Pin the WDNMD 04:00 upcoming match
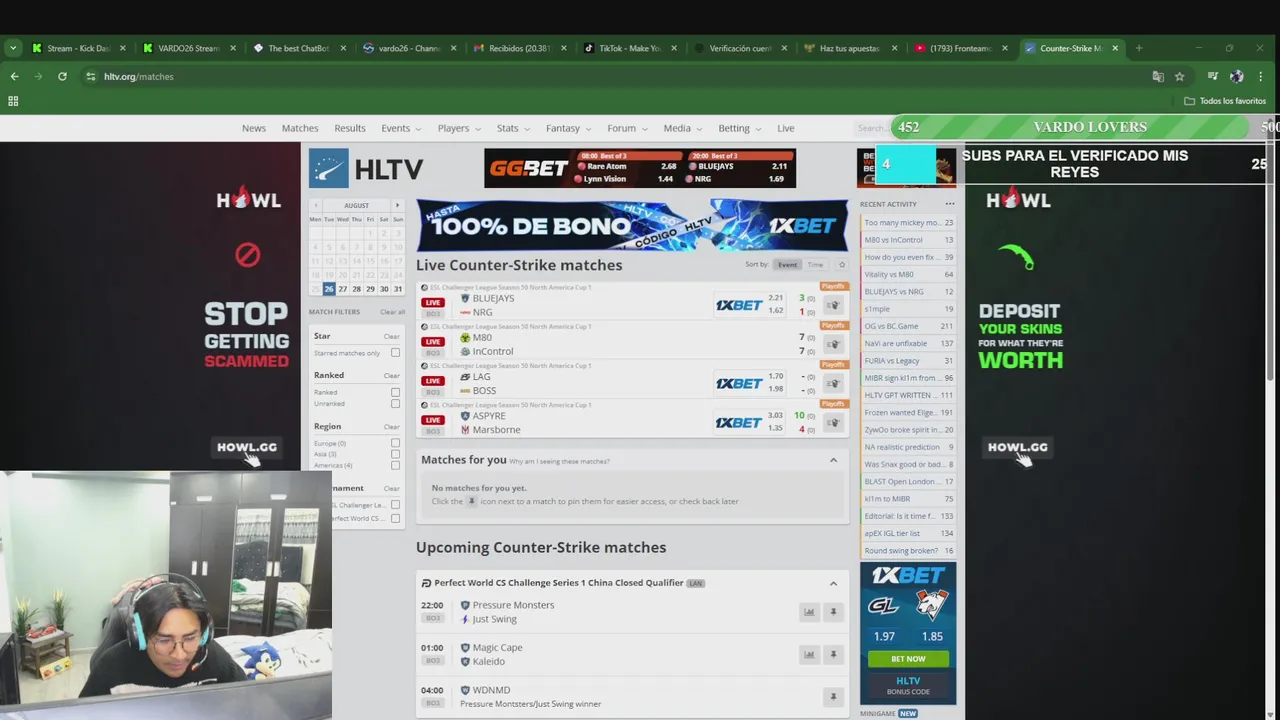Image resolution: width=1280 pixels, height=720 pixels. [833, 697]
